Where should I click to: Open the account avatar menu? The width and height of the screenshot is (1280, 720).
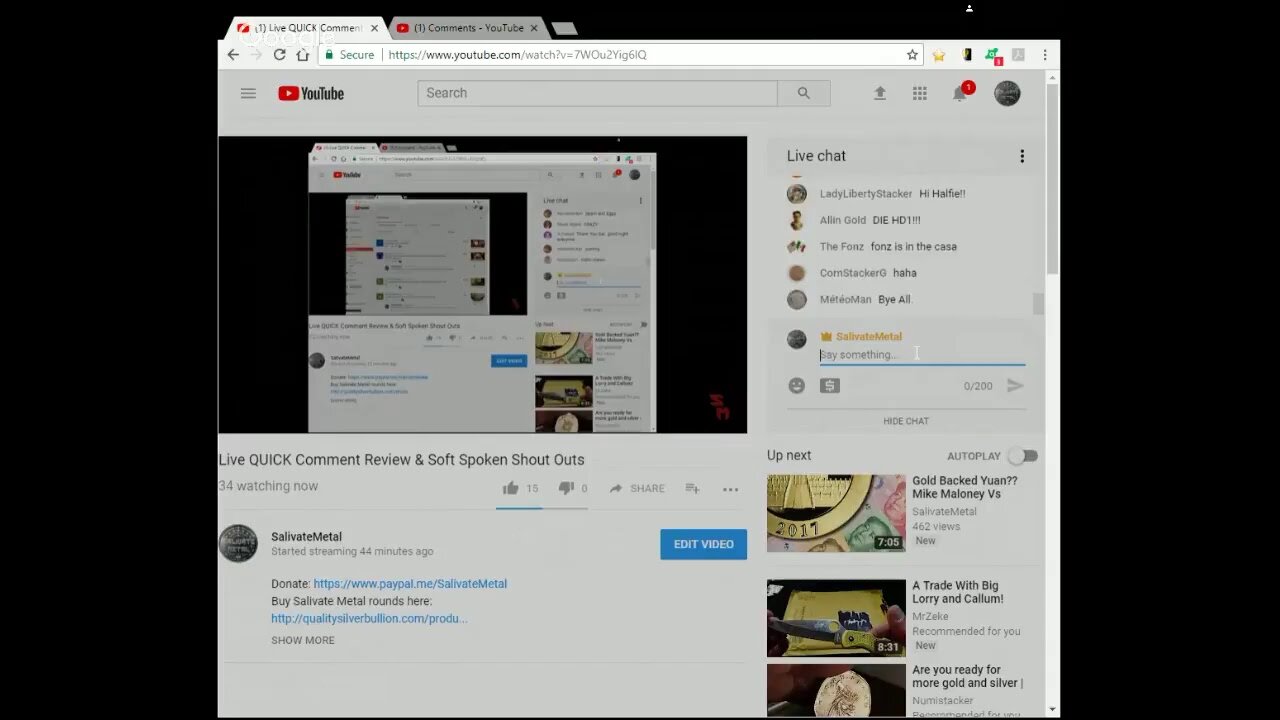[x=1007, y=93]
